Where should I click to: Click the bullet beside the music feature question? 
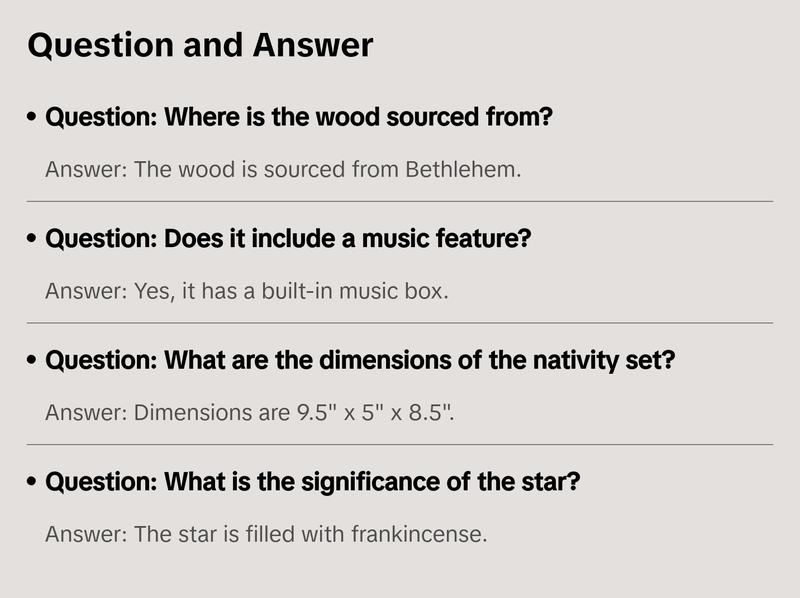(x=33, y=240)
